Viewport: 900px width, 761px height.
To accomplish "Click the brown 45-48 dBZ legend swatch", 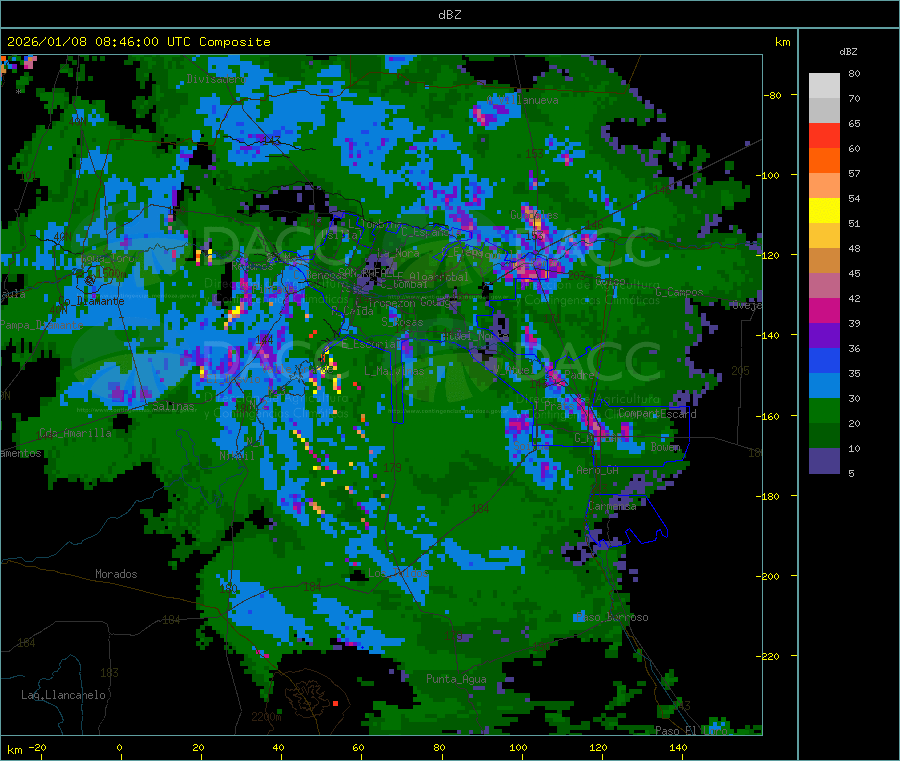I will click(824, 261).
